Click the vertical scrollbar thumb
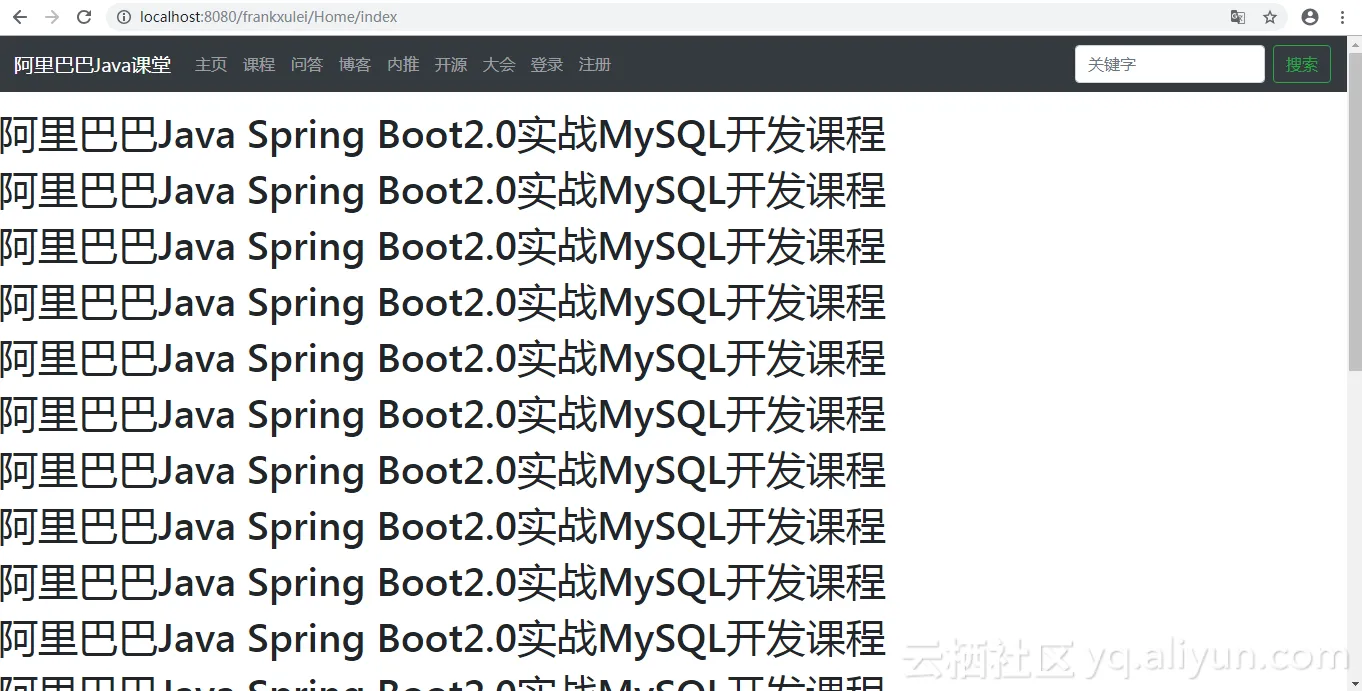The height and width of the screenshot is (691, 1362). tap(1355, 211)
